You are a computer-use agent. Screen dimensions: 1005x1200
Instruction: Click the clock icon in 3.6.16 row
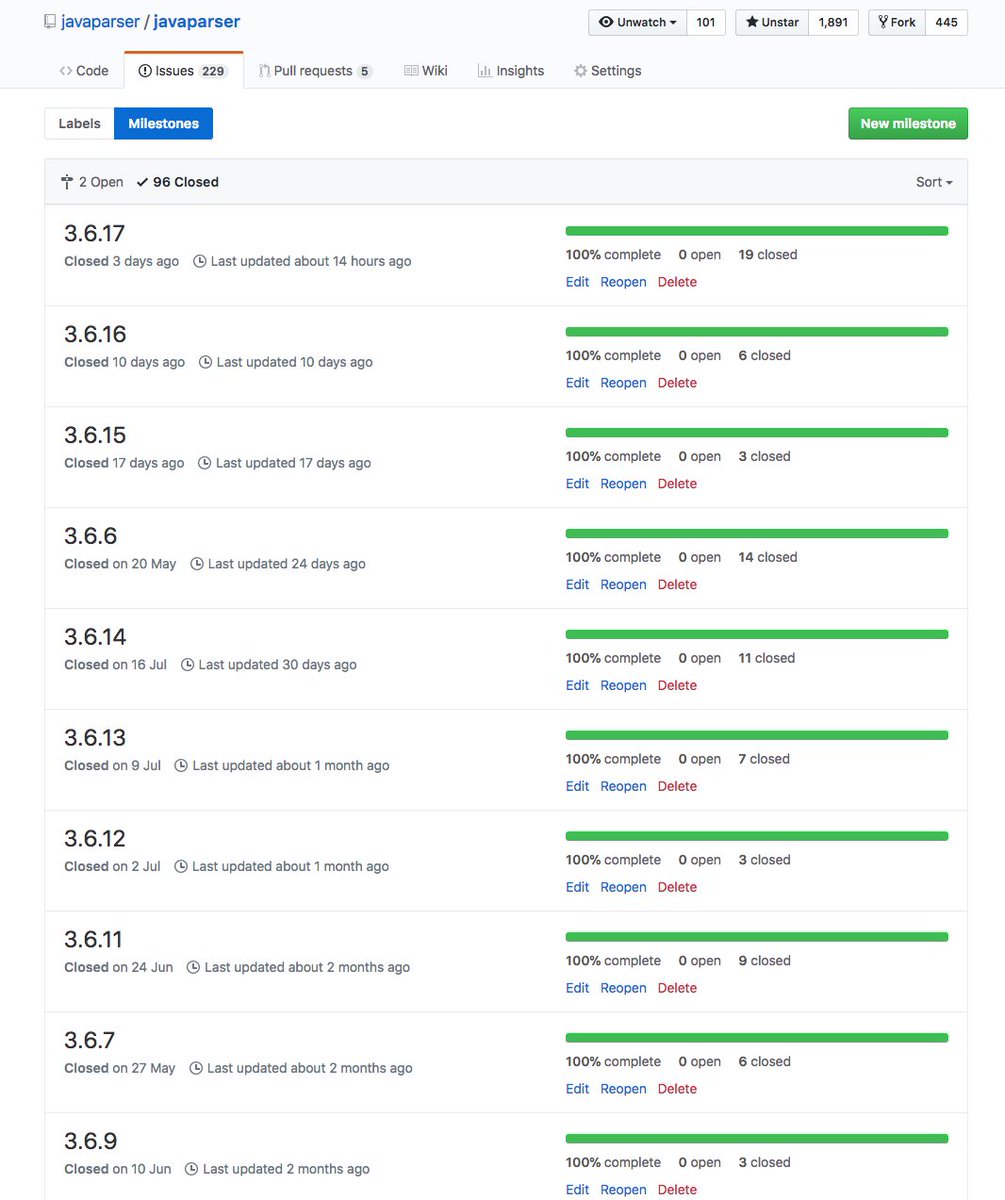tap(206, 362)
